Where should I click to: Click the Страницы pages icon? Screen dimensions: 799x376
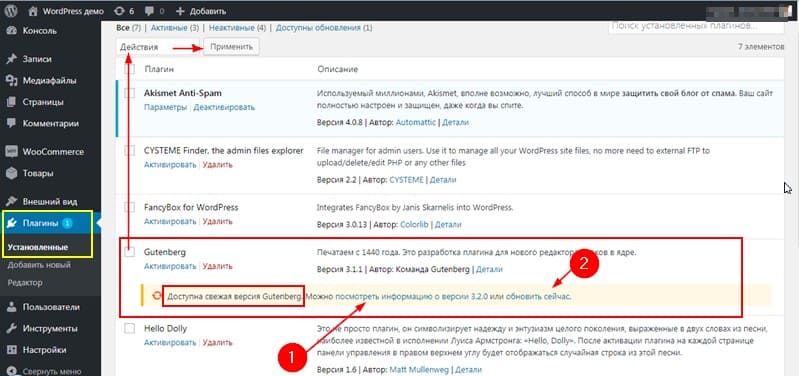(x=11, y=102)
